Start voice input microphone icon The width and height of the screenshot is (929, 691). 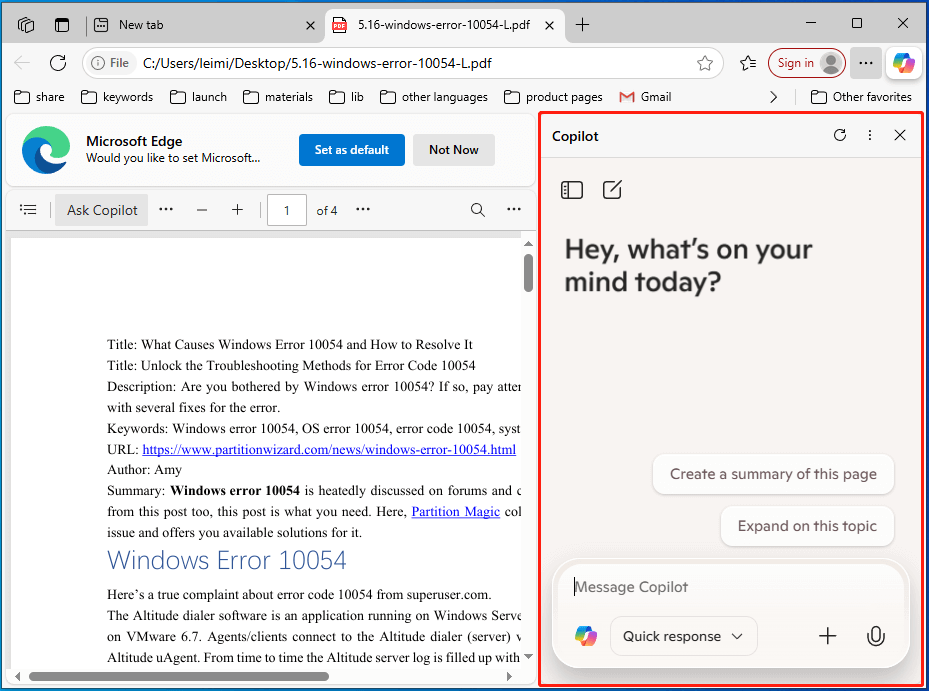(875, 636)
